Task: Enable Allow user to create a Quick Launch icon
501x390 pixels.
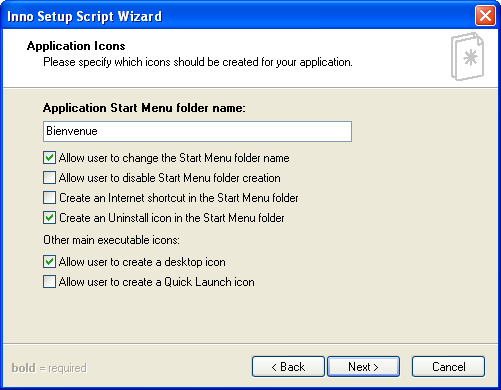Action: (x=49, y=282)
